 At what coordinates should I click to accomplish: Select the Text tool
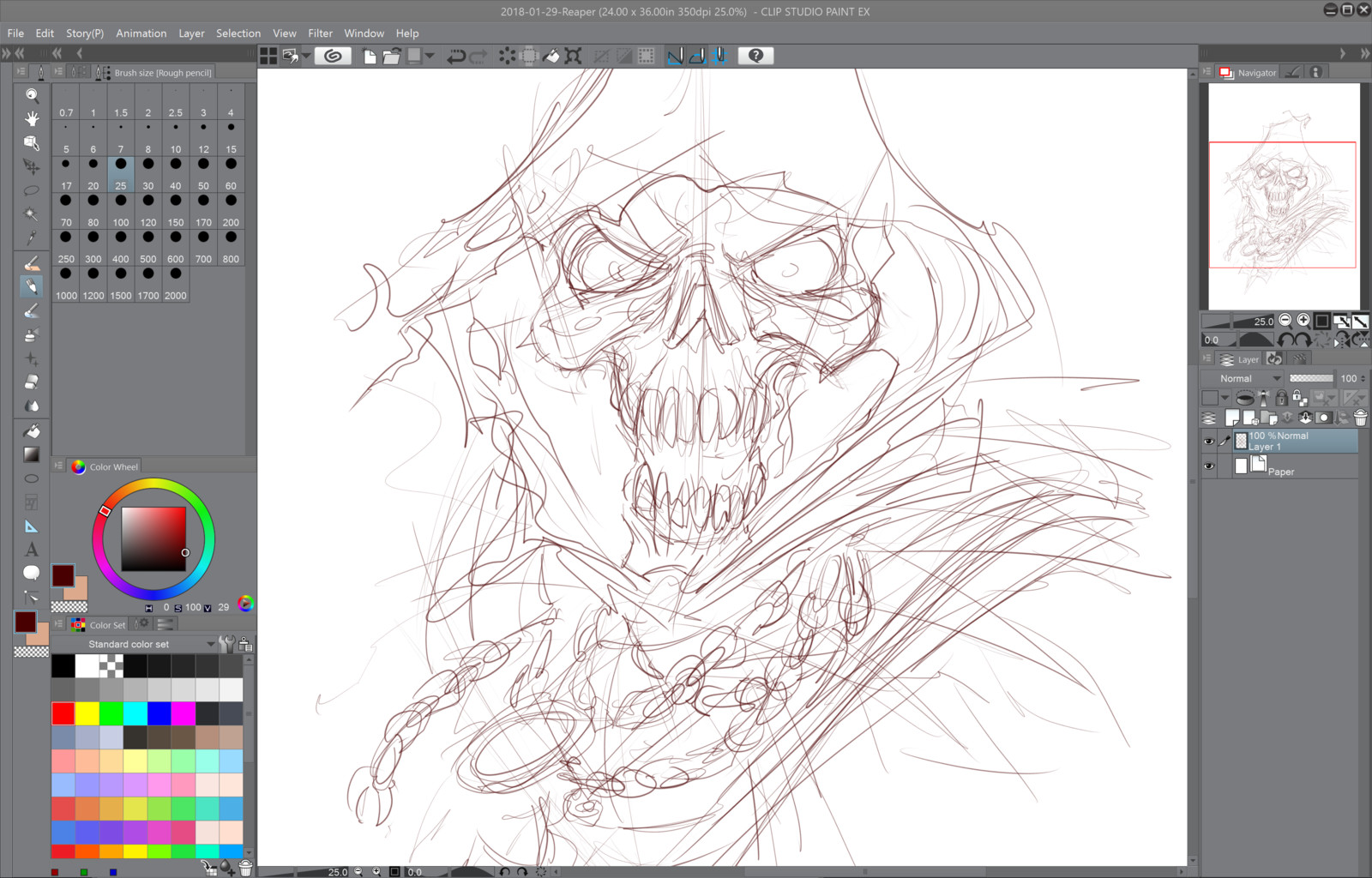[x=32, y=550]
